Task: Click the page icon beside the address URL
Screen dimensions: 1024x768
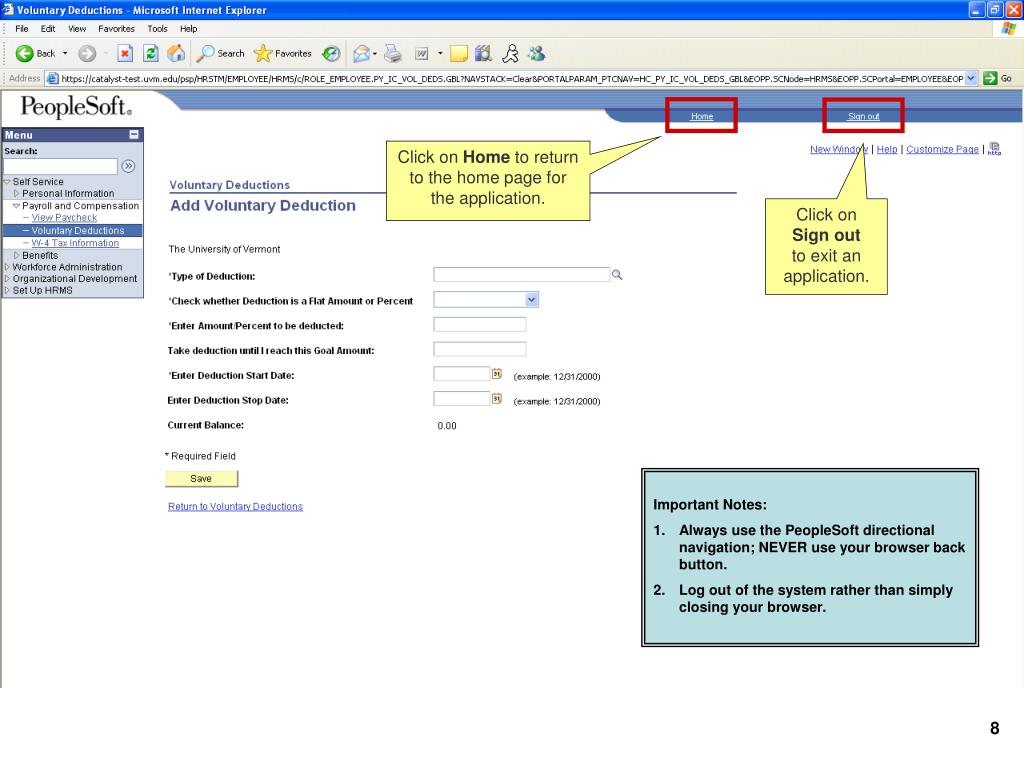Action: point(52,78)
